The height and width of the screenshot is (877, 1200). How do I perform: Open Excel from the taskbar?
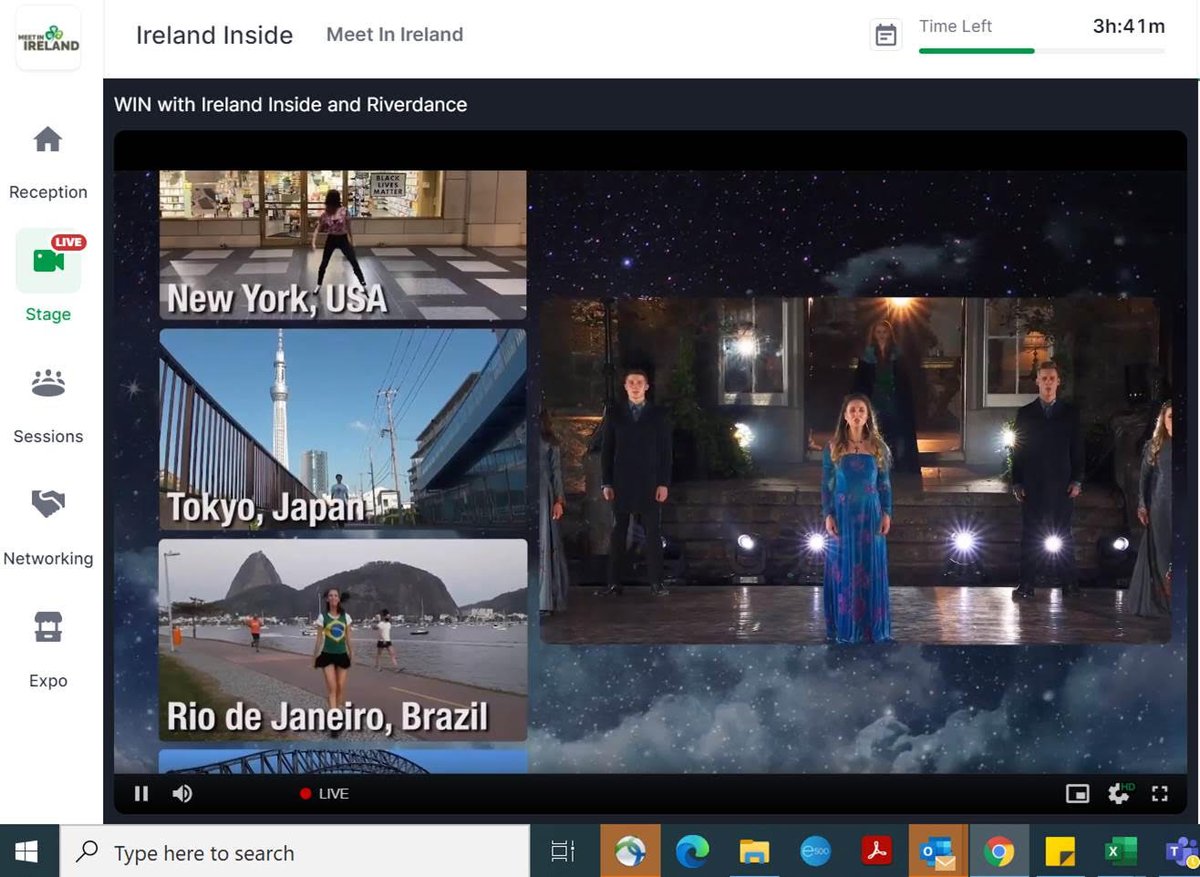[1120, 852]
